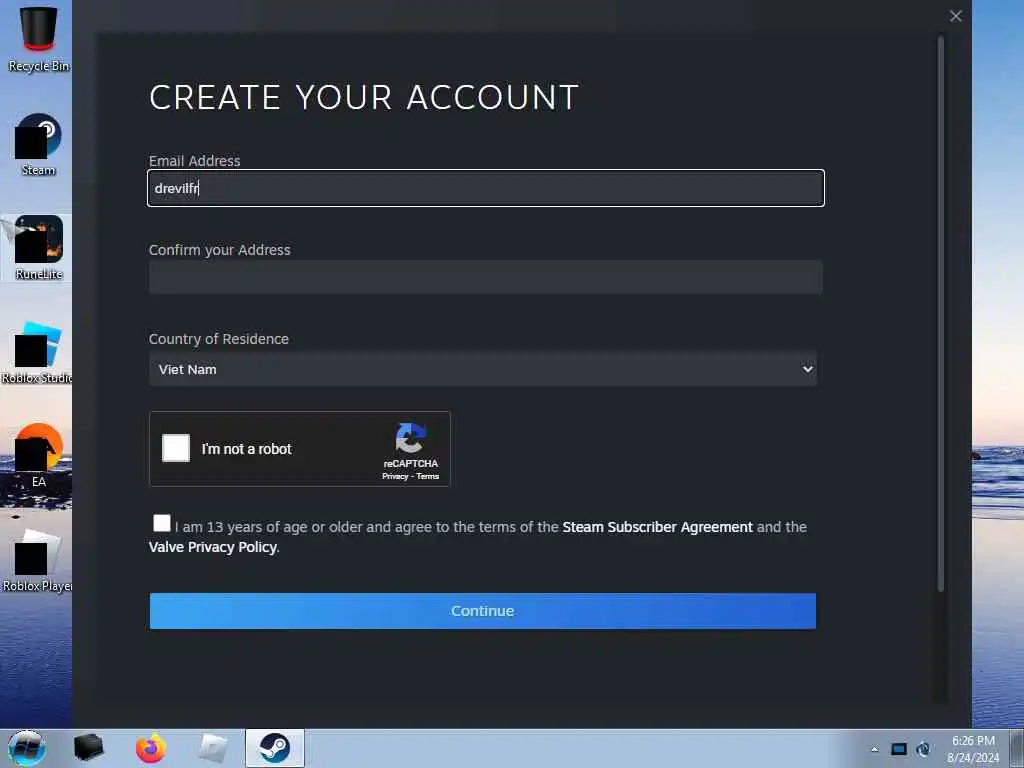
Task: Click the dialog's vertical scrollbar
Action: tap(941, 314)
